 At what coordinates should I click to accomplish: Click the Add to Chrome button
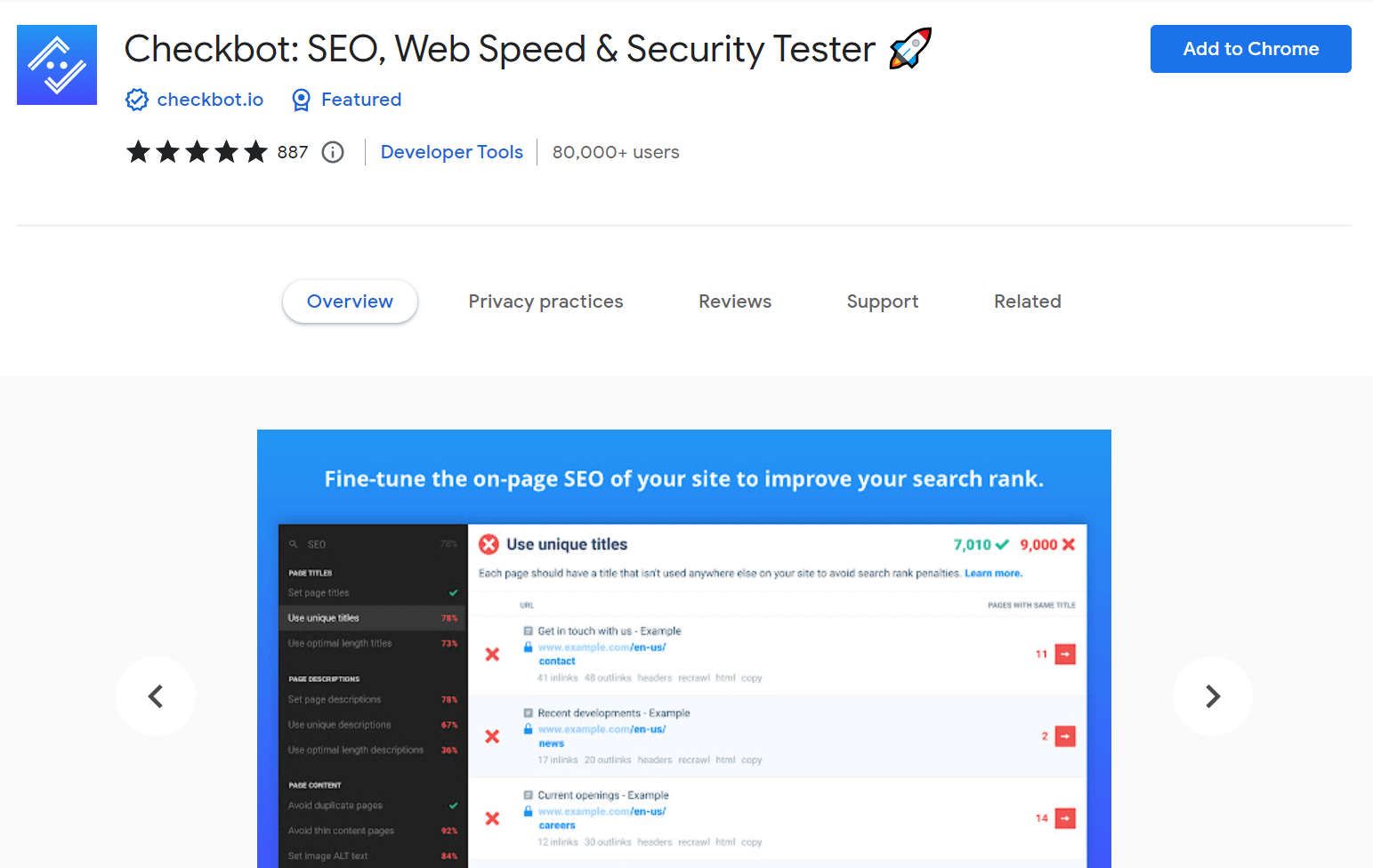(x=1250, y=49)
